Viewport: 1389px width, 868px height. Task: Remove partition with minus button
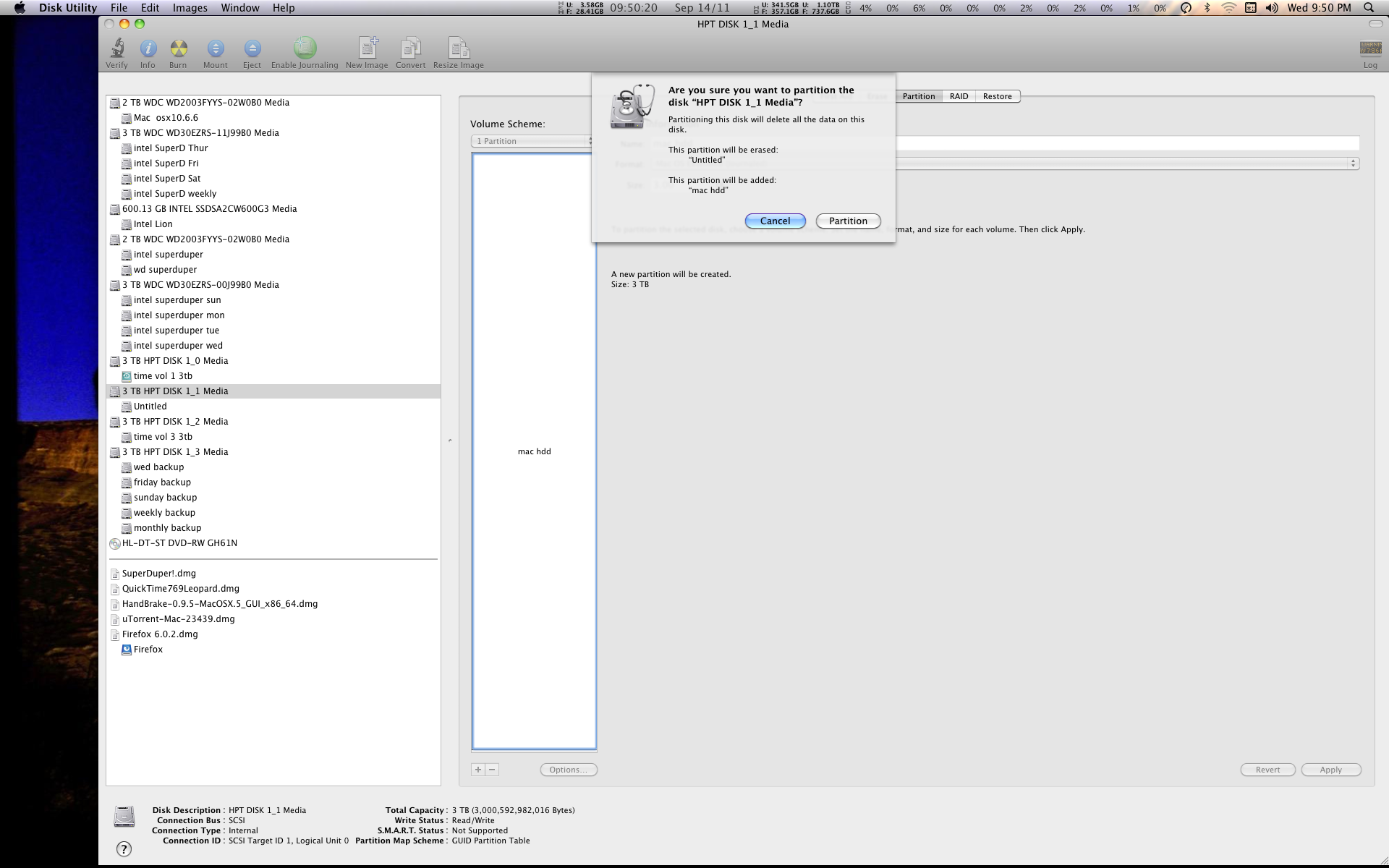coord(492,770)
